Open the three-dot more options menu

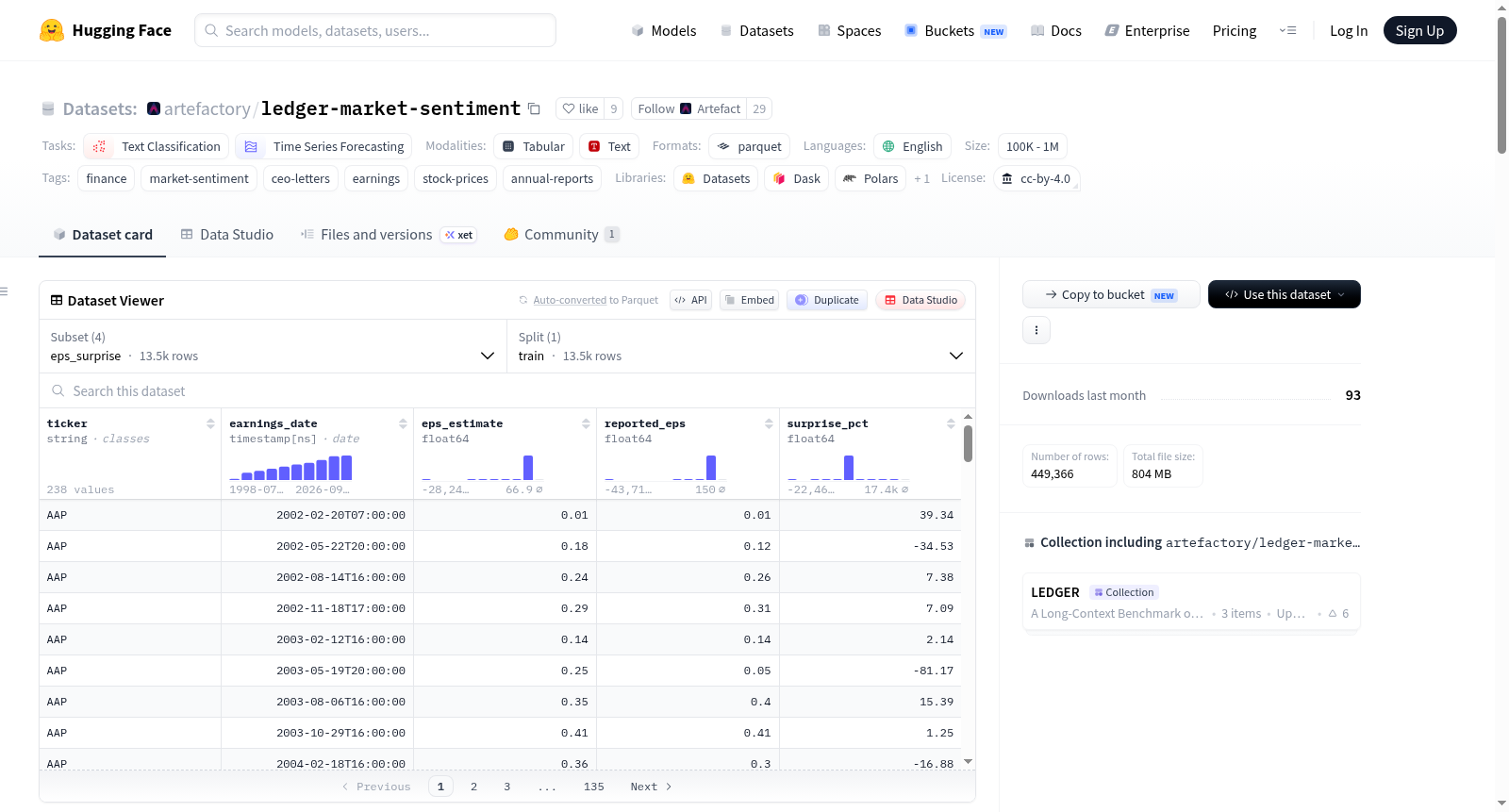tap(1036, 330)
